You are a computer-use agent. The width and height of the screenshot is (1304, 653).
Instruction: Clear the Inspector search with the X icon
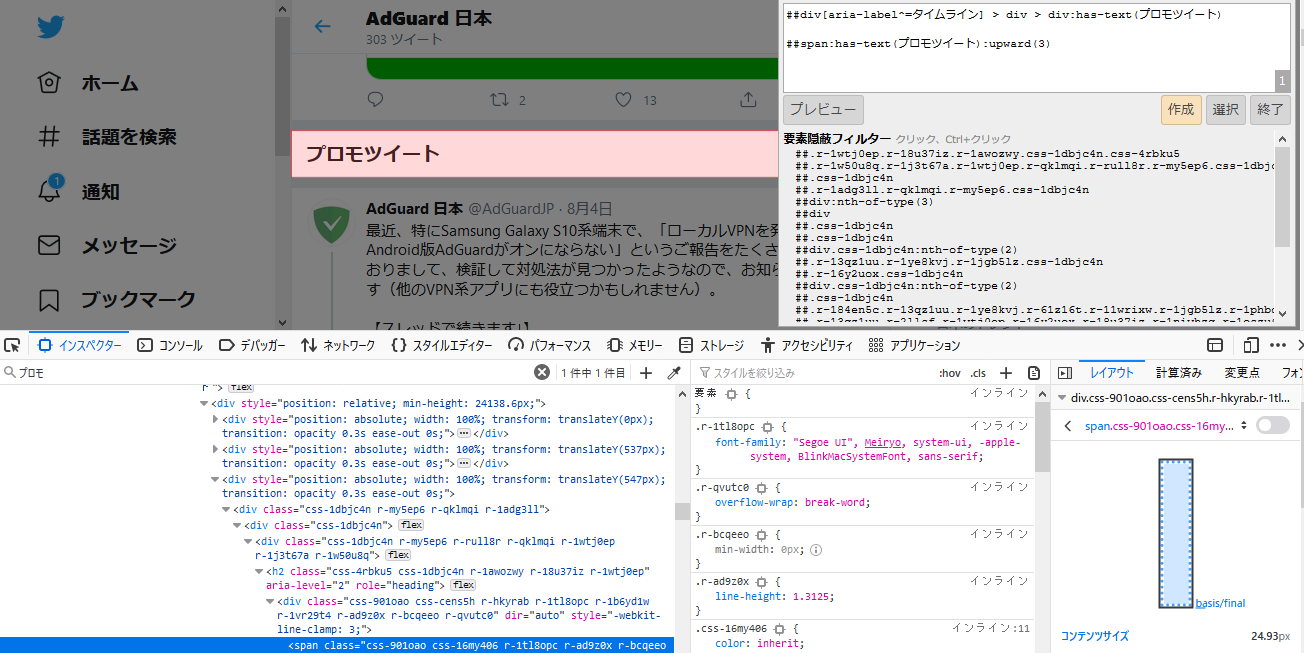coord(541,371)
